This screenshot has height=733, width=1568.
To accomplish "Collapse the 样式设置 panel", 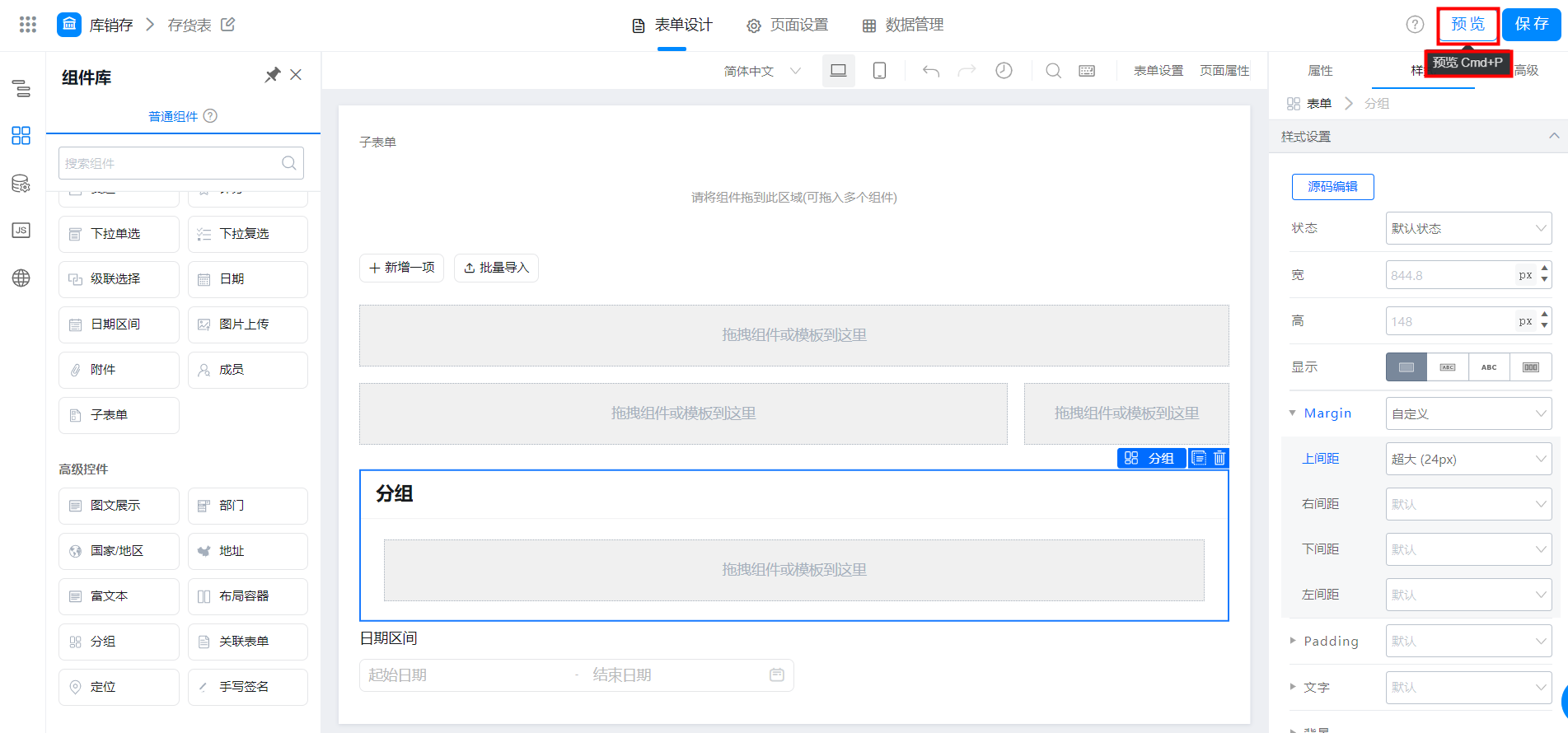I will pyautogui.click(x=1553, y=136).
